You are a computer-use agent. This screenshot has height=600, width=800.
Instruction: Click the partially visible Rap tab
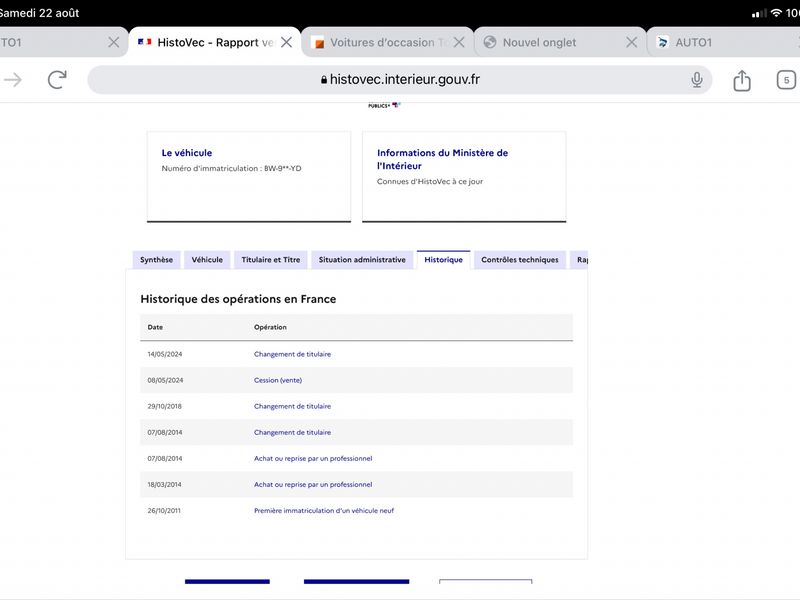click(x=579, y=260)
